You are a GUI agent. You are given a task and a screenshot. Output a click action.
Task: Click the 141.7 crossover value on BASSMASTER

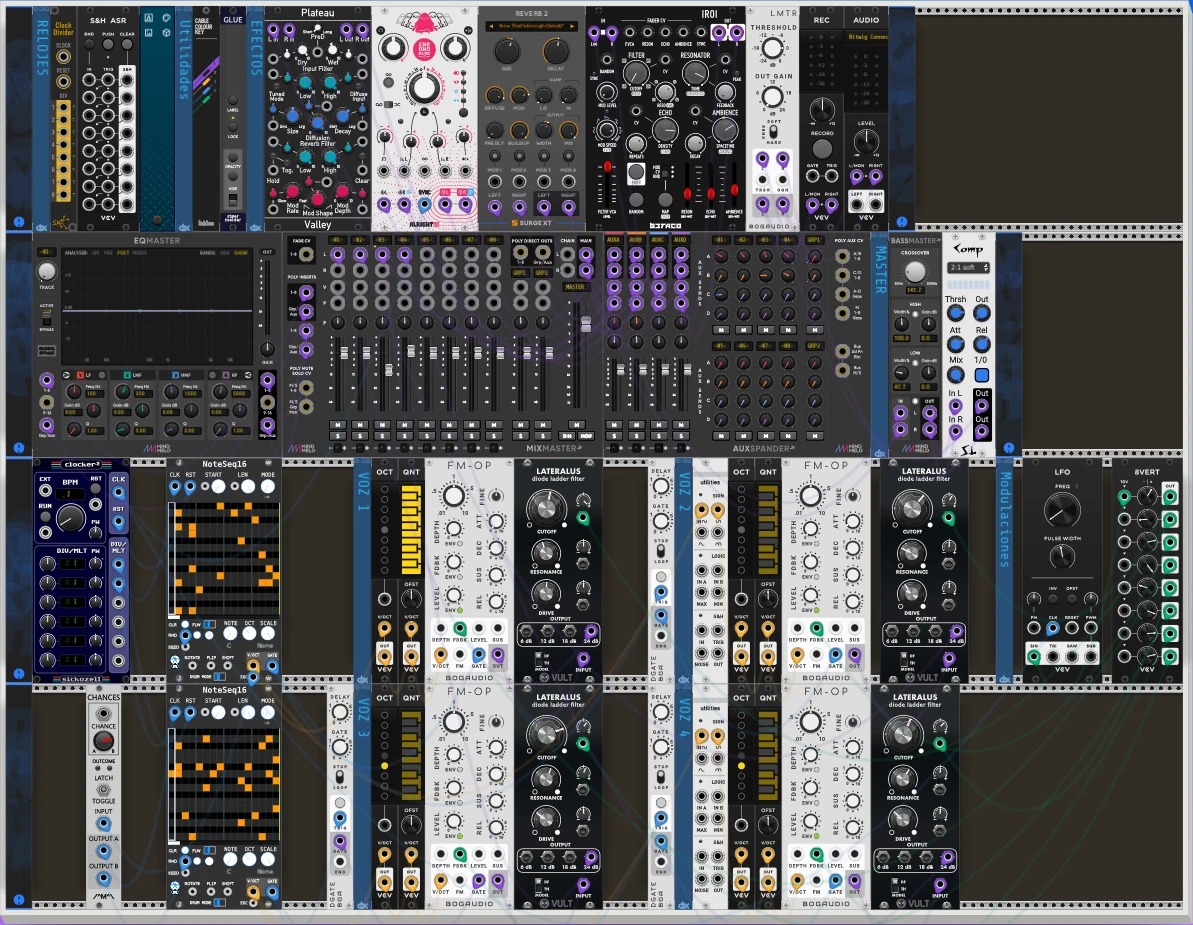tap(915, 290)
